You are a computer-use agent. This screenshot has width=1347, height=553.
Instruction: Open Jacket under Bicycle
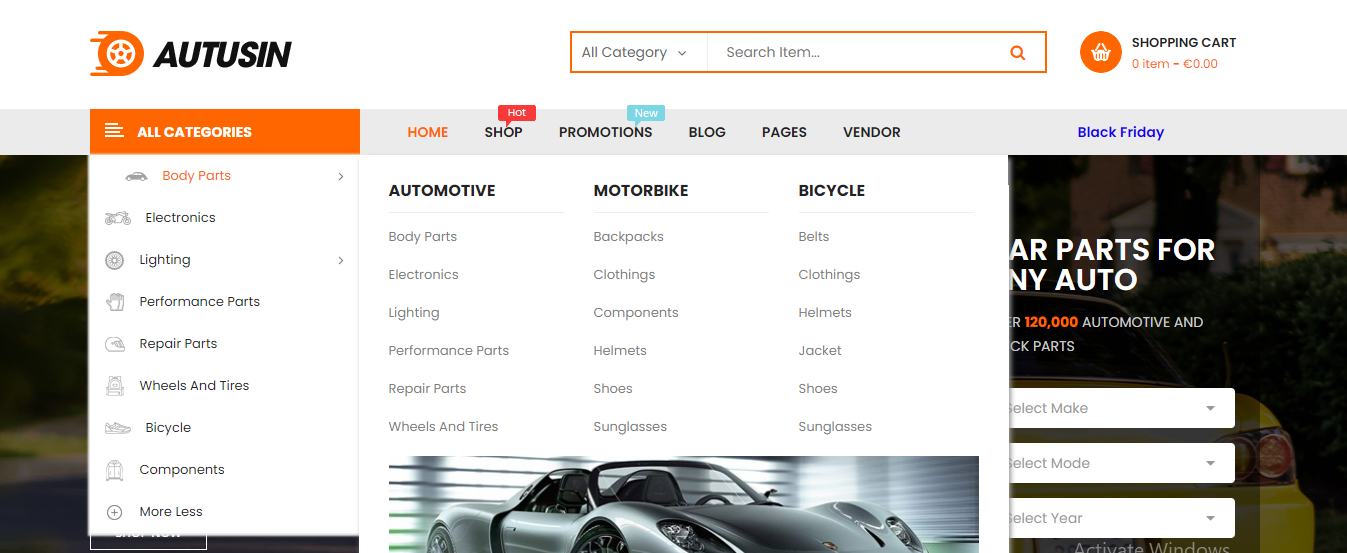point(820,351)
